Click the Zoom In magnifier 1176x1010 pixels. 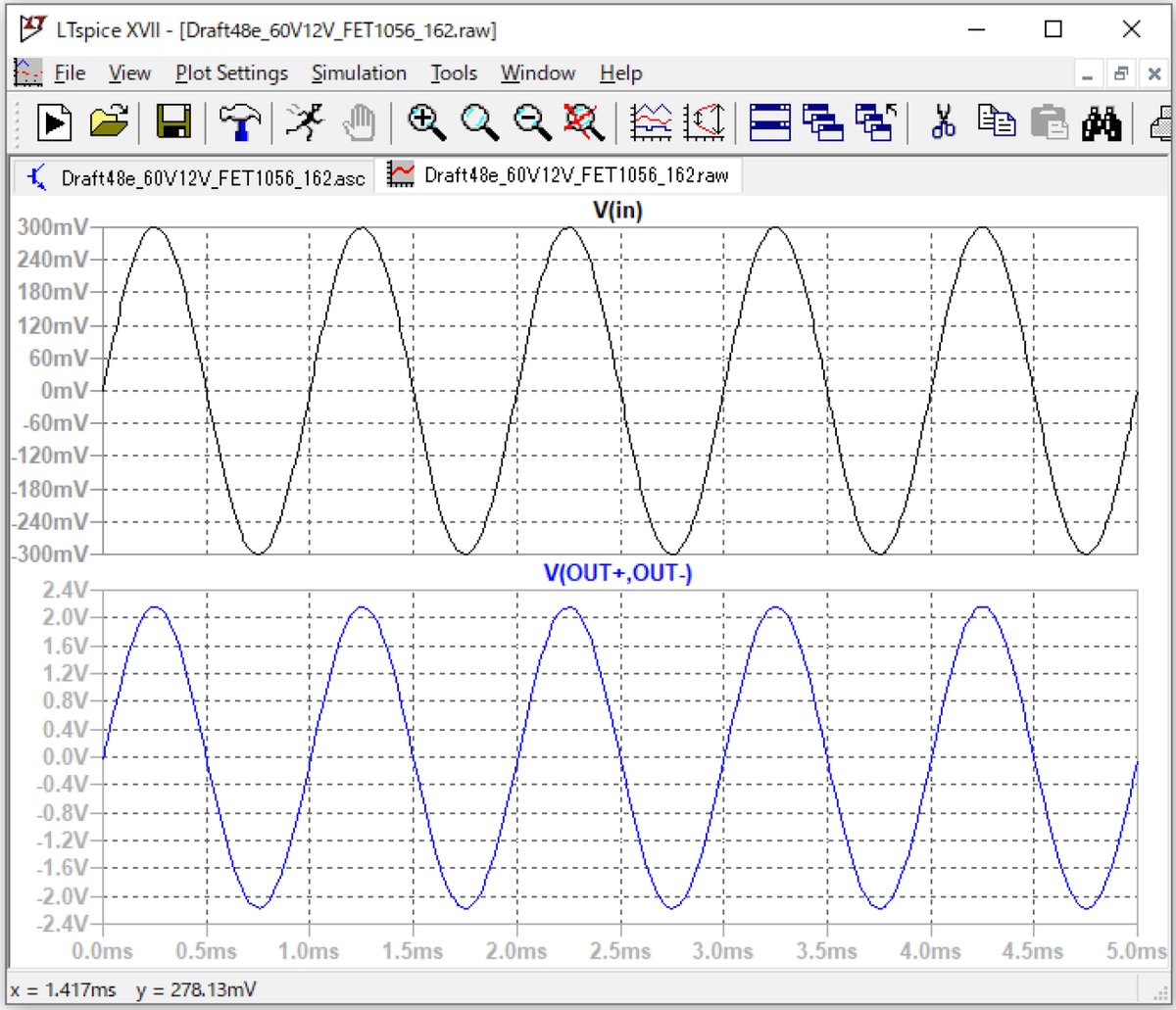point(427,121)
